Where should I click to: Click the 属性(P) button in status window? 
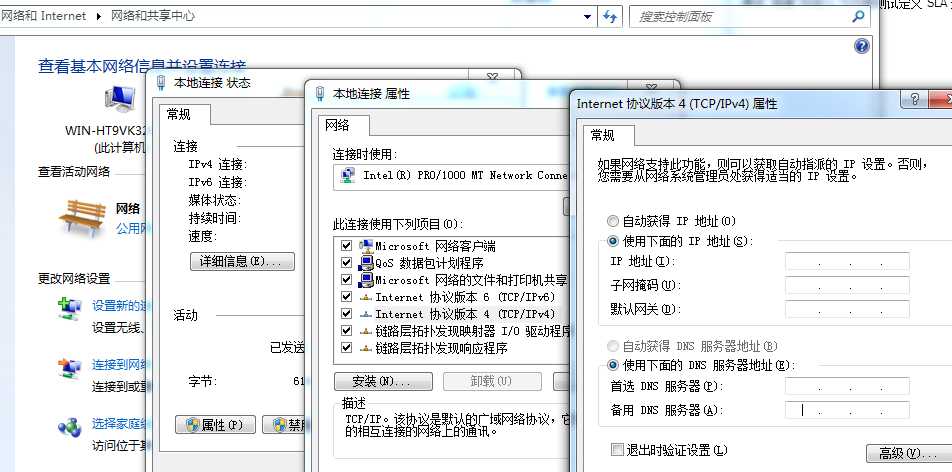[x=216, y=425]
